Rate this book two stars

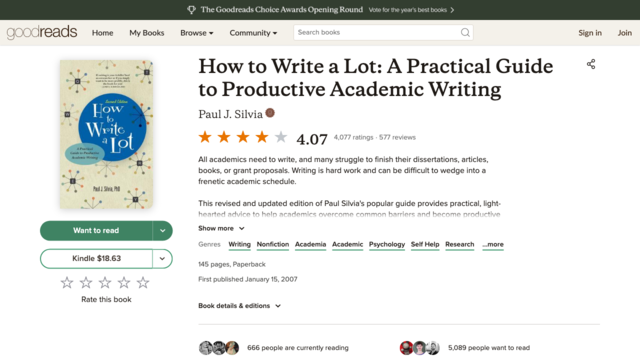(86, 282)
